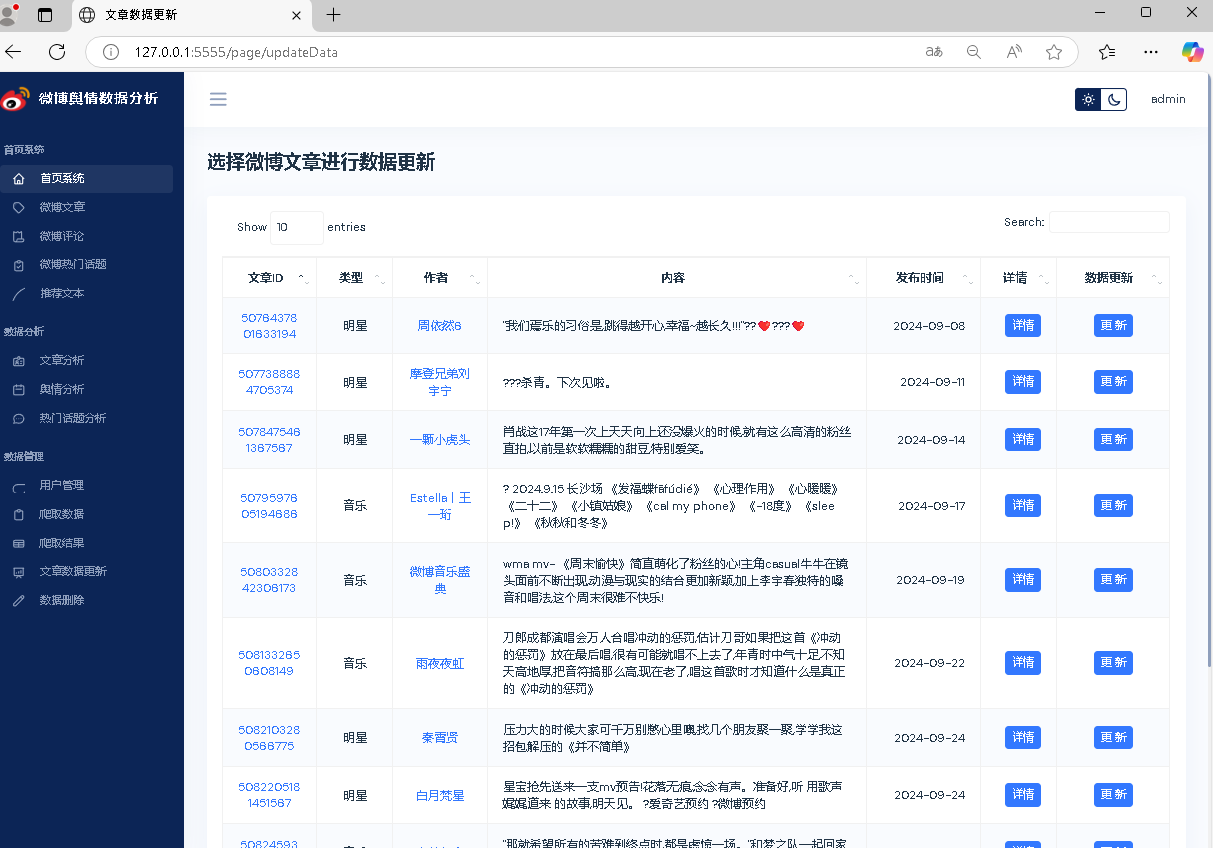This screenshot has width=1213, height=848.
Task: Open the tab actions menu icon
Action: 44,15
